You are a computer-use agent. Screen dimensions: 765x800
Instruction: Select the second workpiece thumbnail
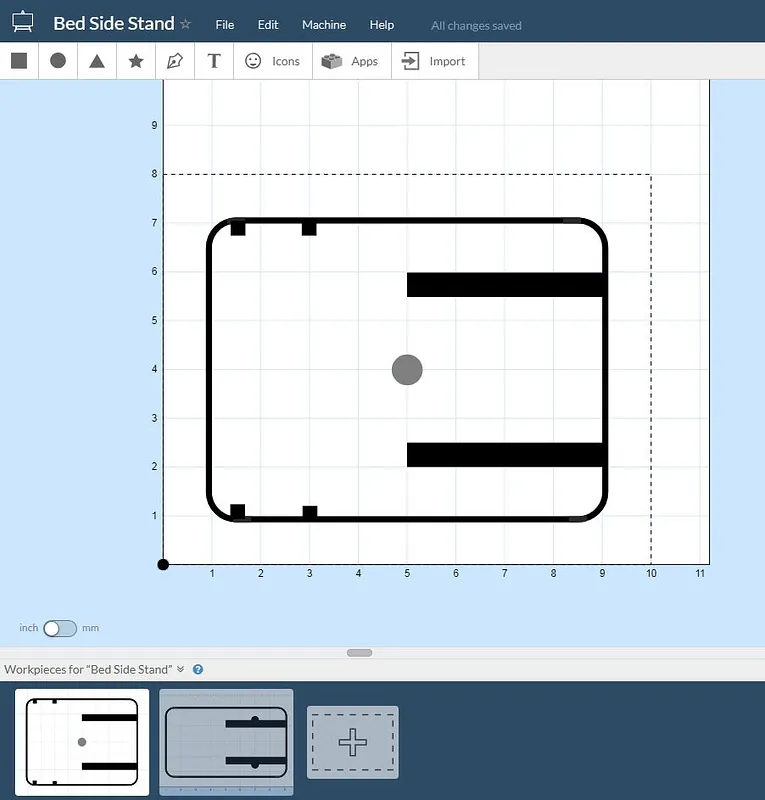[226, 742]
